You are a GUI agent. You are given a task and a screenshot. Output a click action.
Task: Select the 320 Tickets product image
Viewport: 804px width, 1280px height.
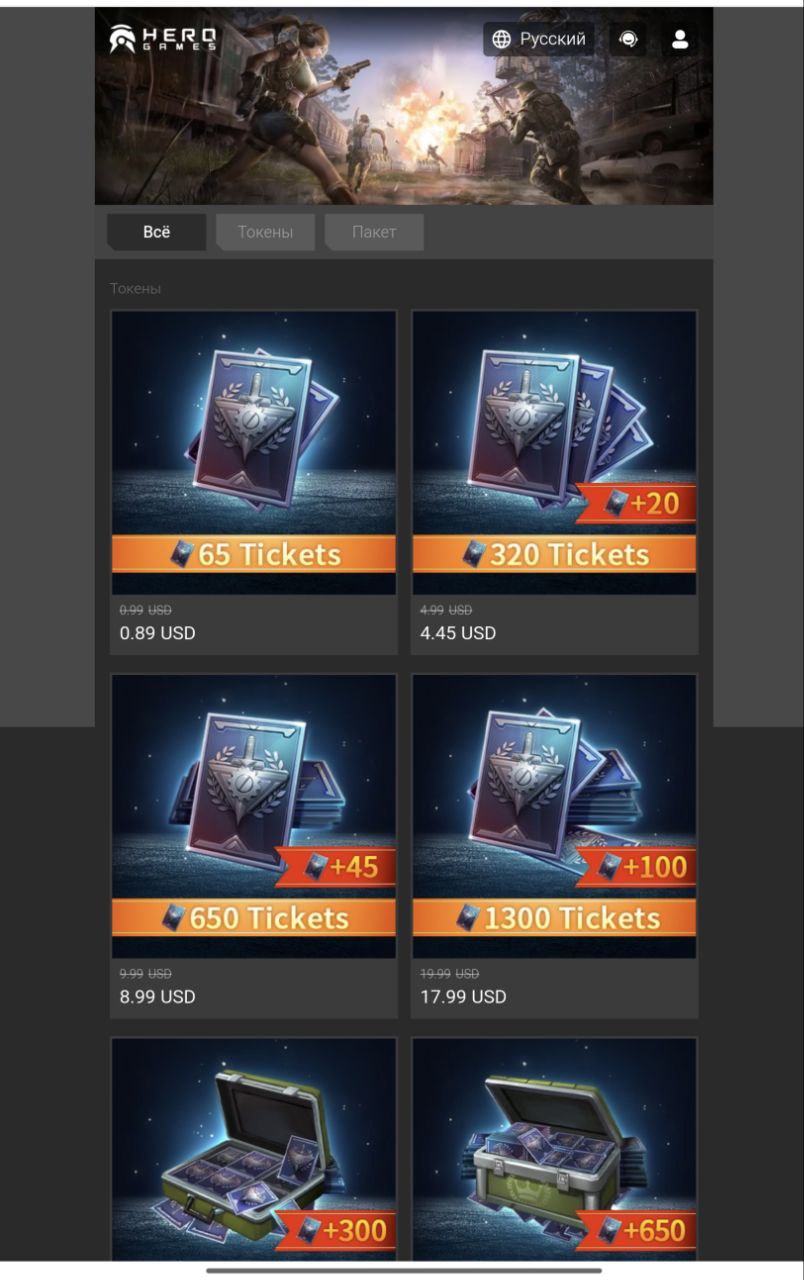point(555,453)
